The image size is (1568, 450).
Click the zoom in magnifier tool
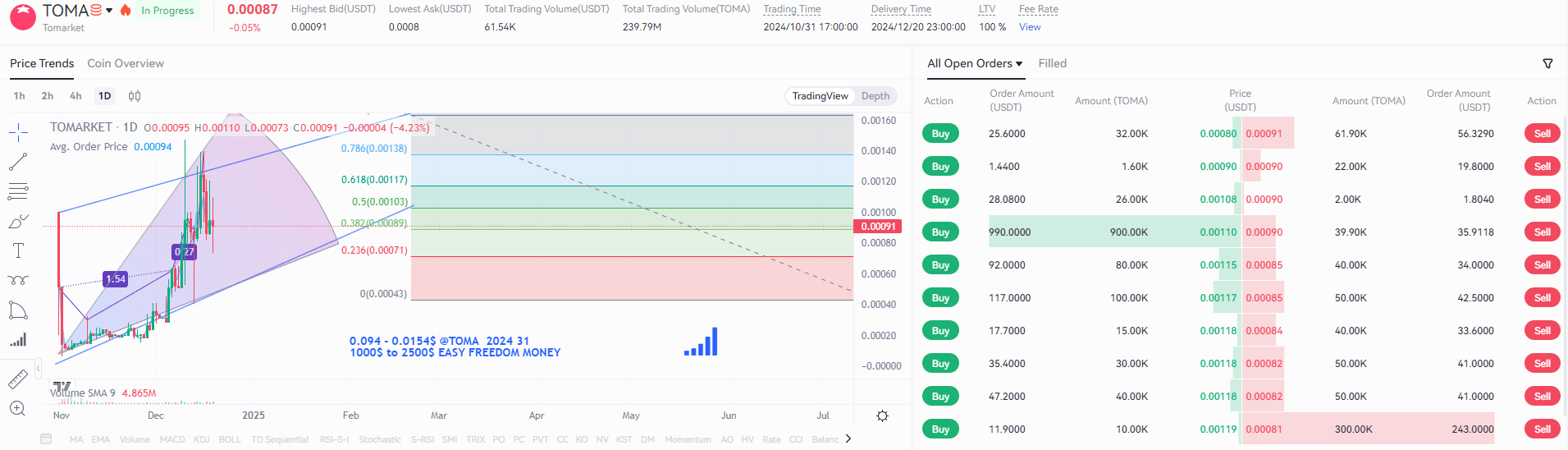point(18,408)
